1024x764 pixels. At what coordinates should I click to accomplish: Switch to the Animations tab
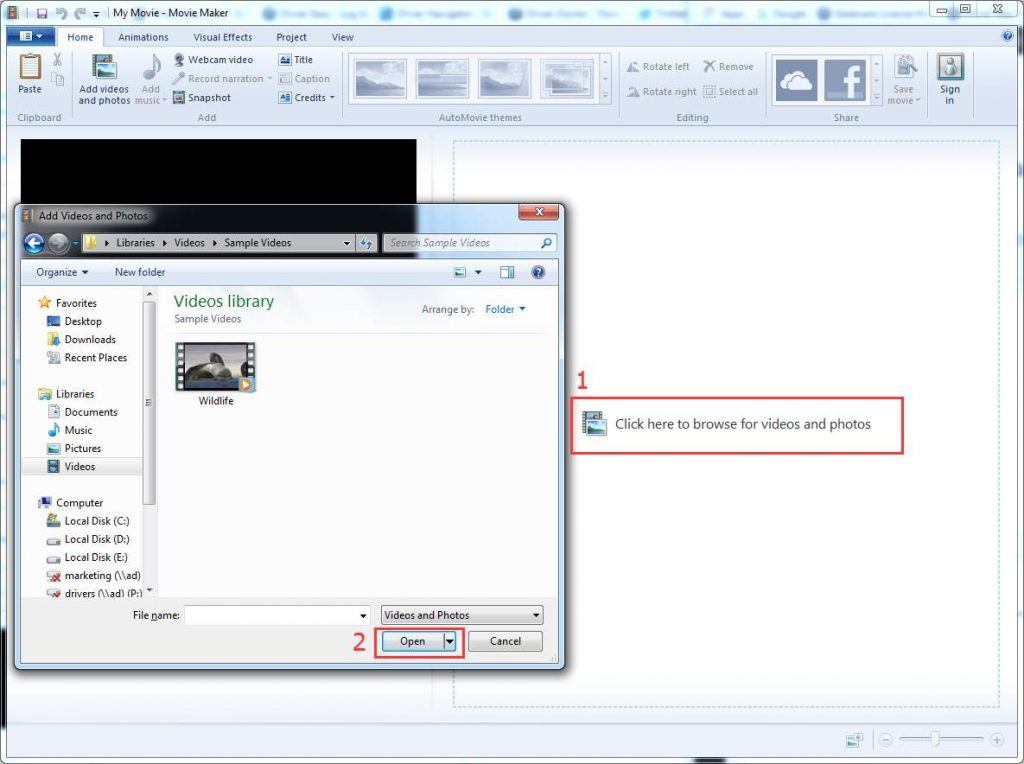[x=144, y=37]
